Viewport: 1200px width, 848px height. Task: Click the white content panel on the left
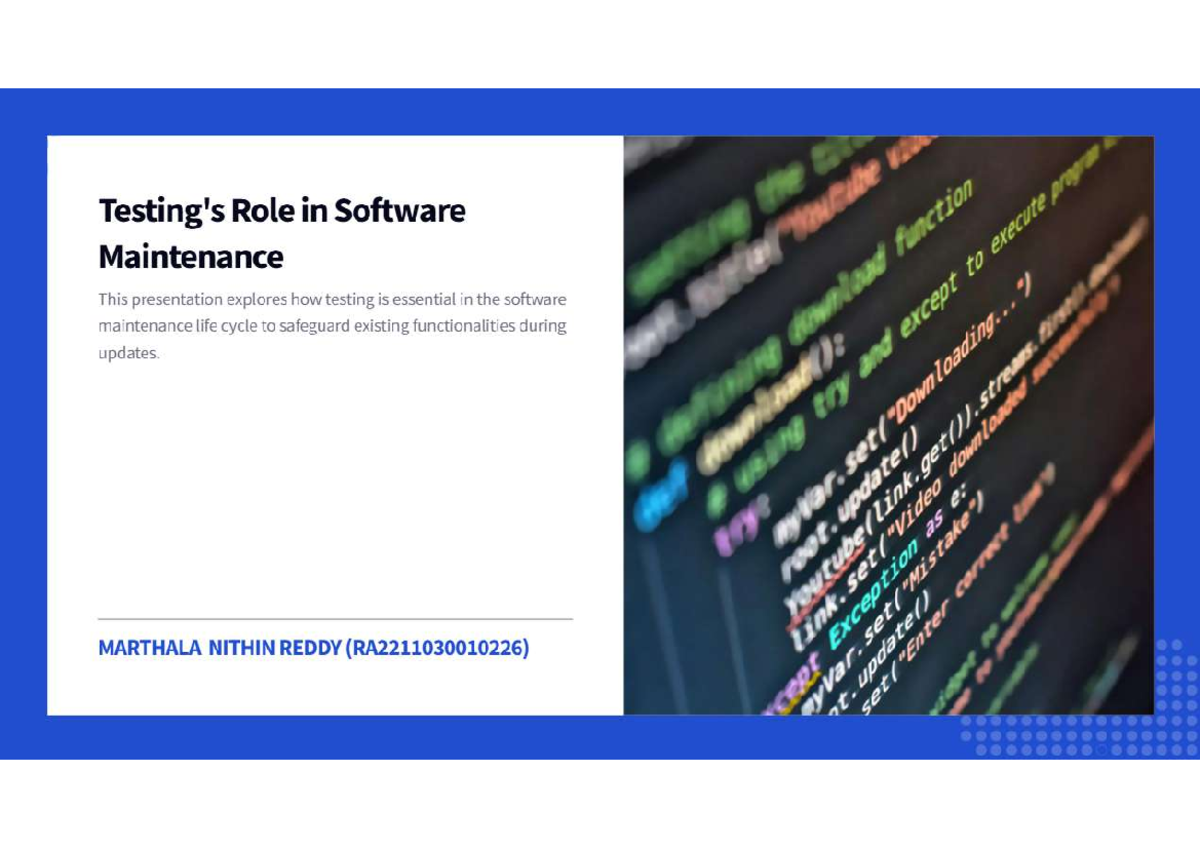335,480
